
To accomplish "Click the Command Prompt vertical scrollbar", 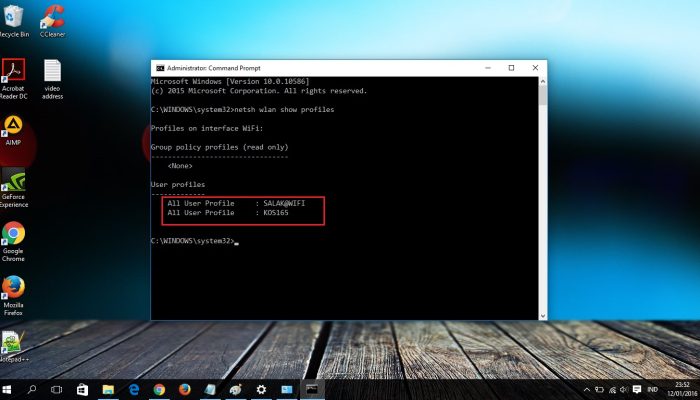I will (542, 200).
